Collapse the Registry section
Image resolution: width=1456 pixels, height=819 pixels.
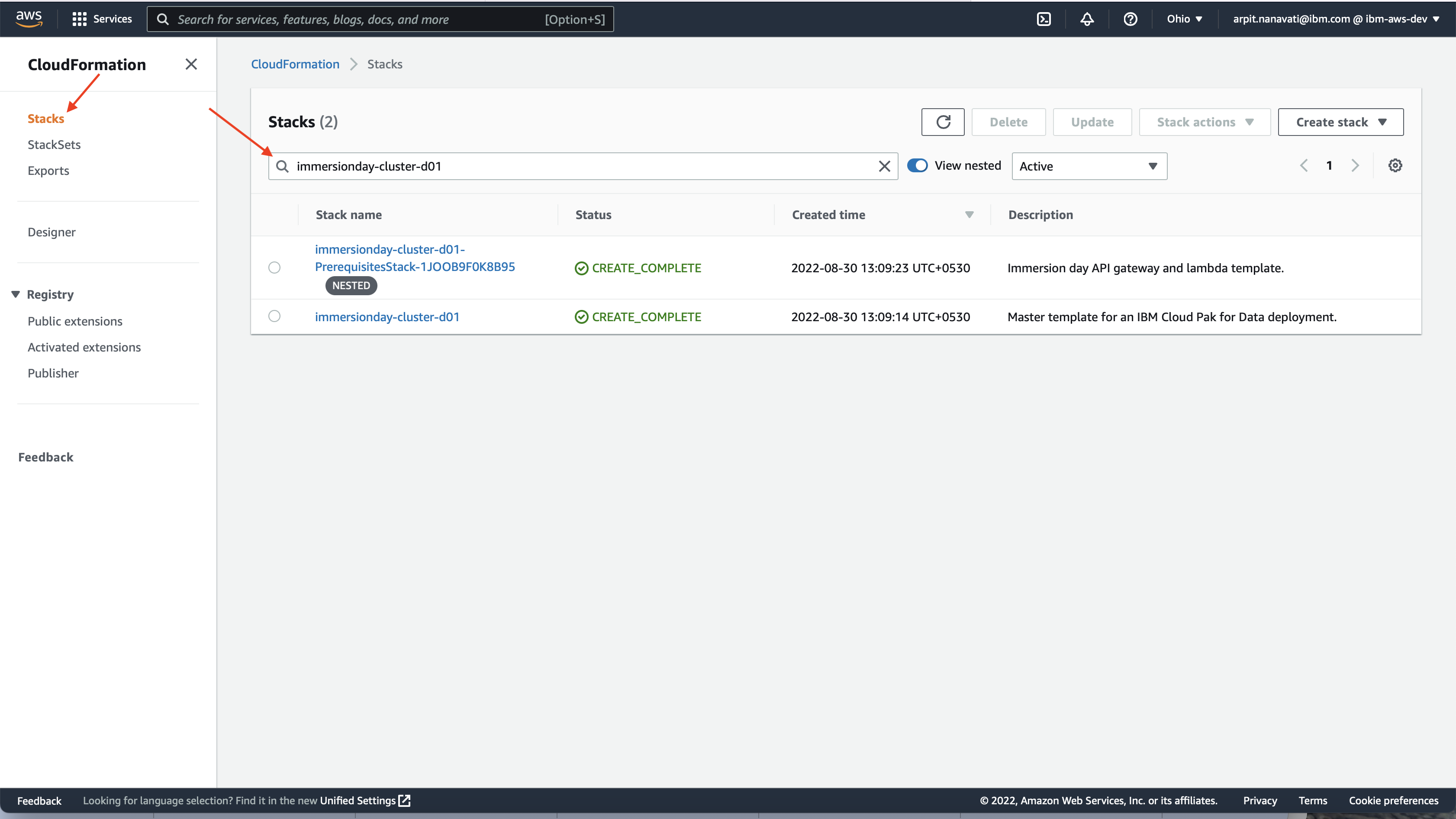click(x=16, y=294)
